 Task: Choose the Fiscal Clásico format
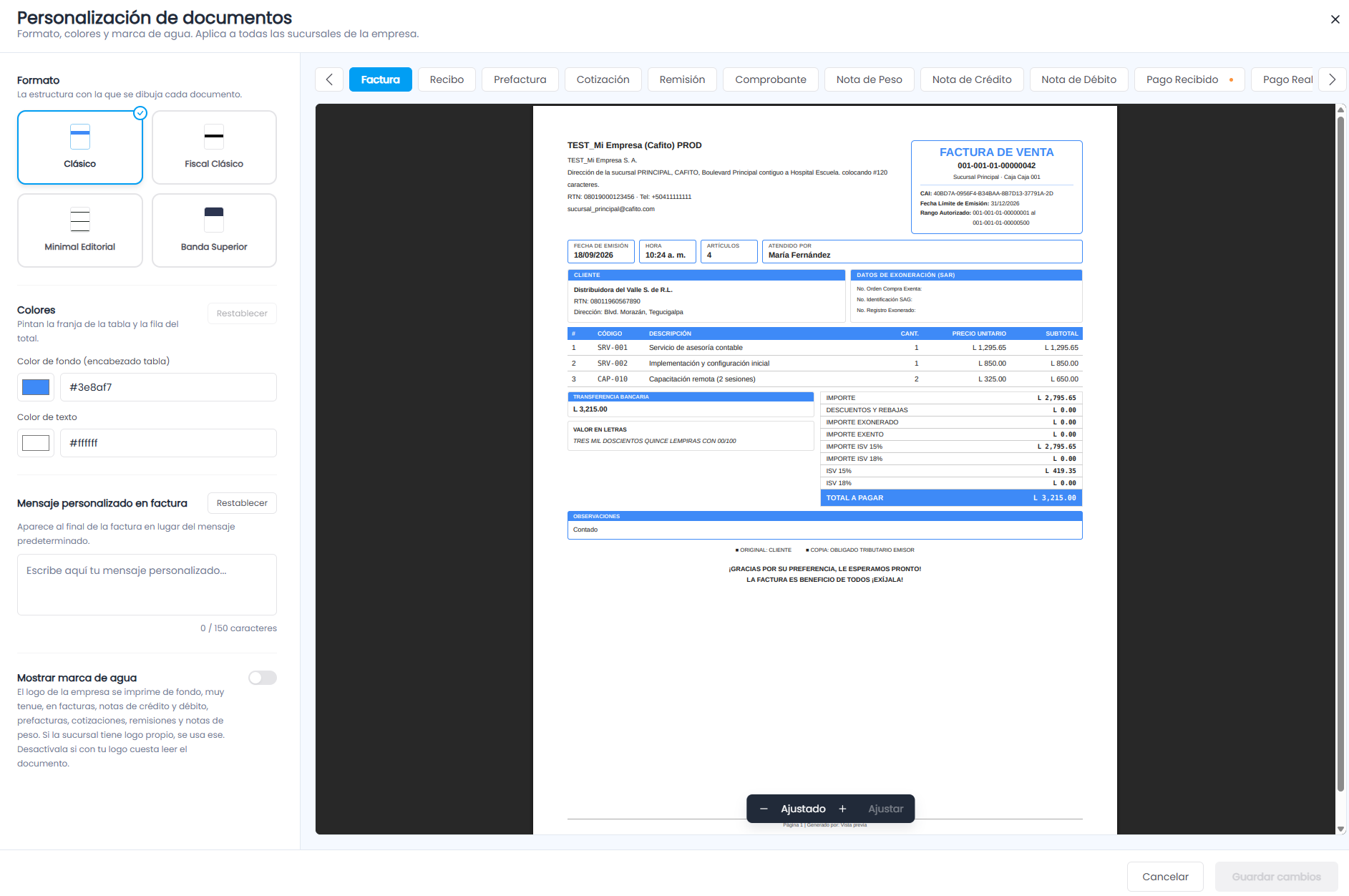coord(214,147)
